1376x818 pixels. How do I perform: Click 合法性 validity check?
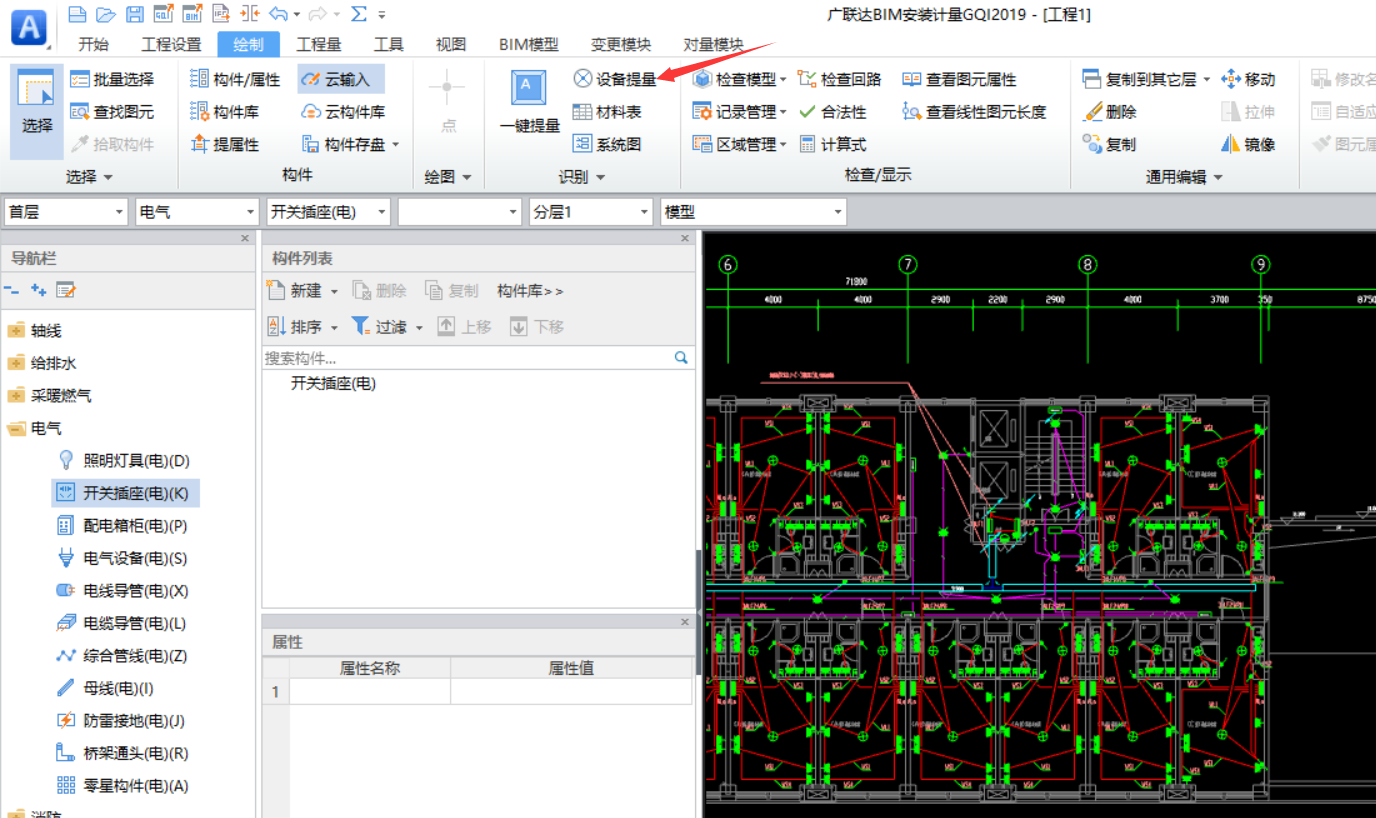(x=832, y=112)
